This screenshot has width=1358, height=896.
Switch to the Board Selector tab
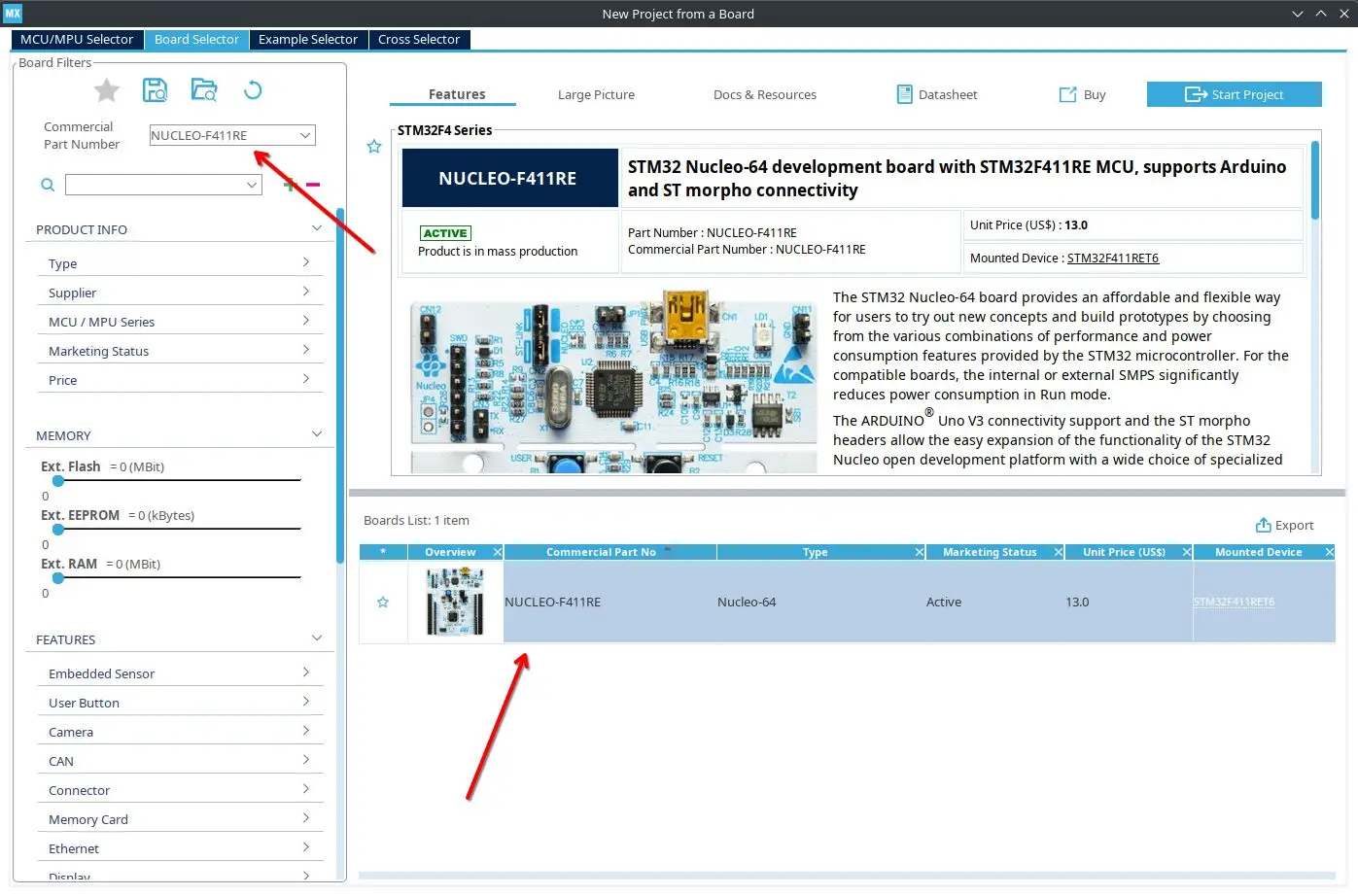click(x=196, y=39)
